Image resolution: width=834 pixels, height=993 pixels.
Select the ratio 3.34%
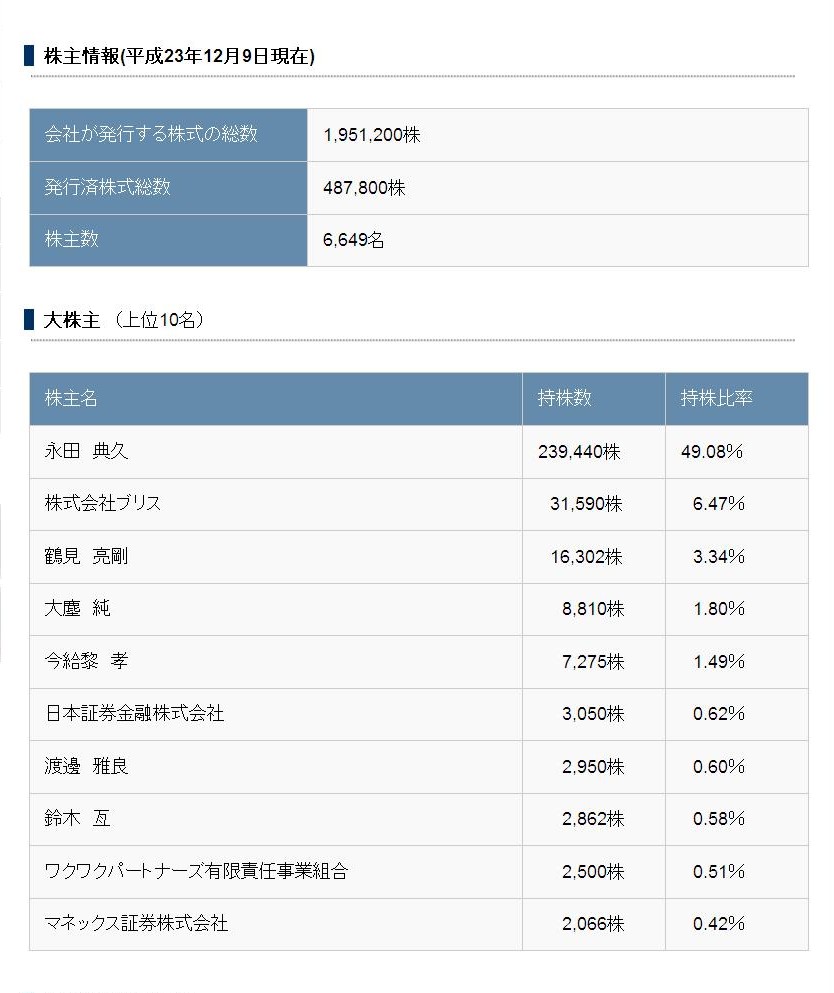719,557
